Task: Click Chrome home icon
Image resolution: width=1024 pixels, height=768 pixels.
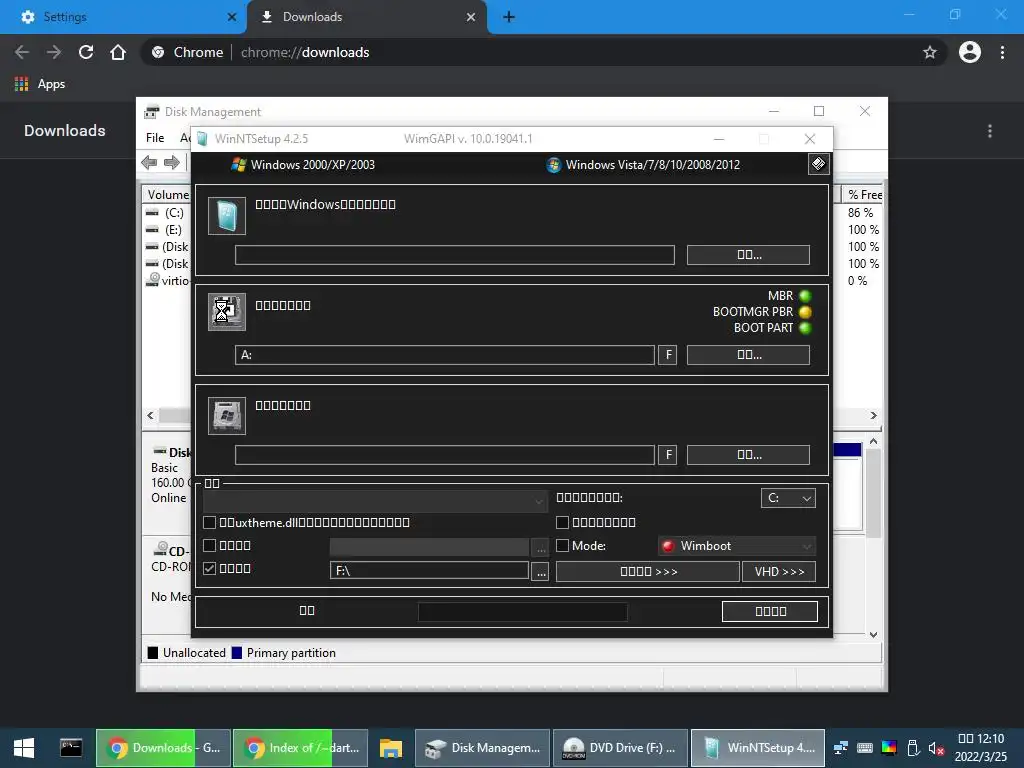Action: (118, 52)
